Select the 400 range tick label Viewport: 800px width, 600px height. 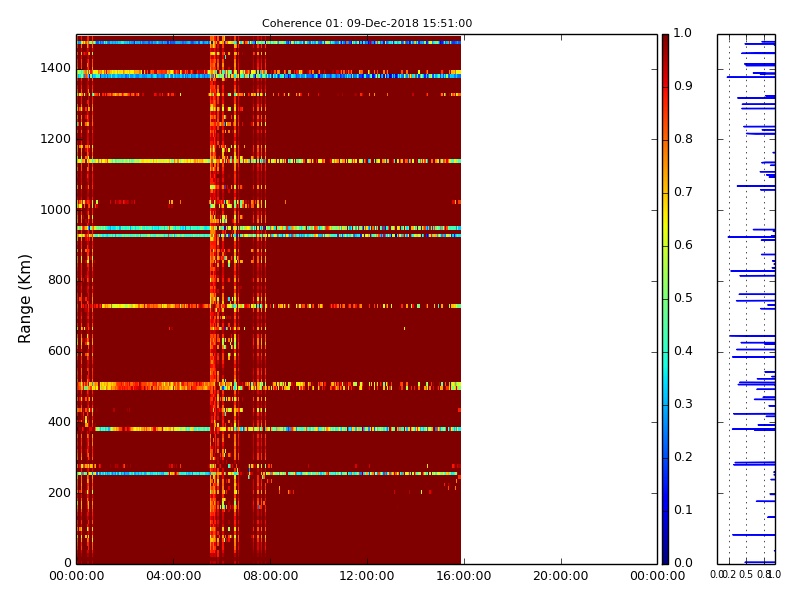click(59, 422)
